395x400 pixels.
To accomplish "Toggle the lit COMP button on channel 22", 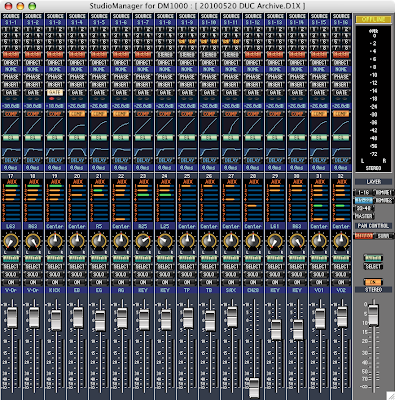I will [121, 114].
